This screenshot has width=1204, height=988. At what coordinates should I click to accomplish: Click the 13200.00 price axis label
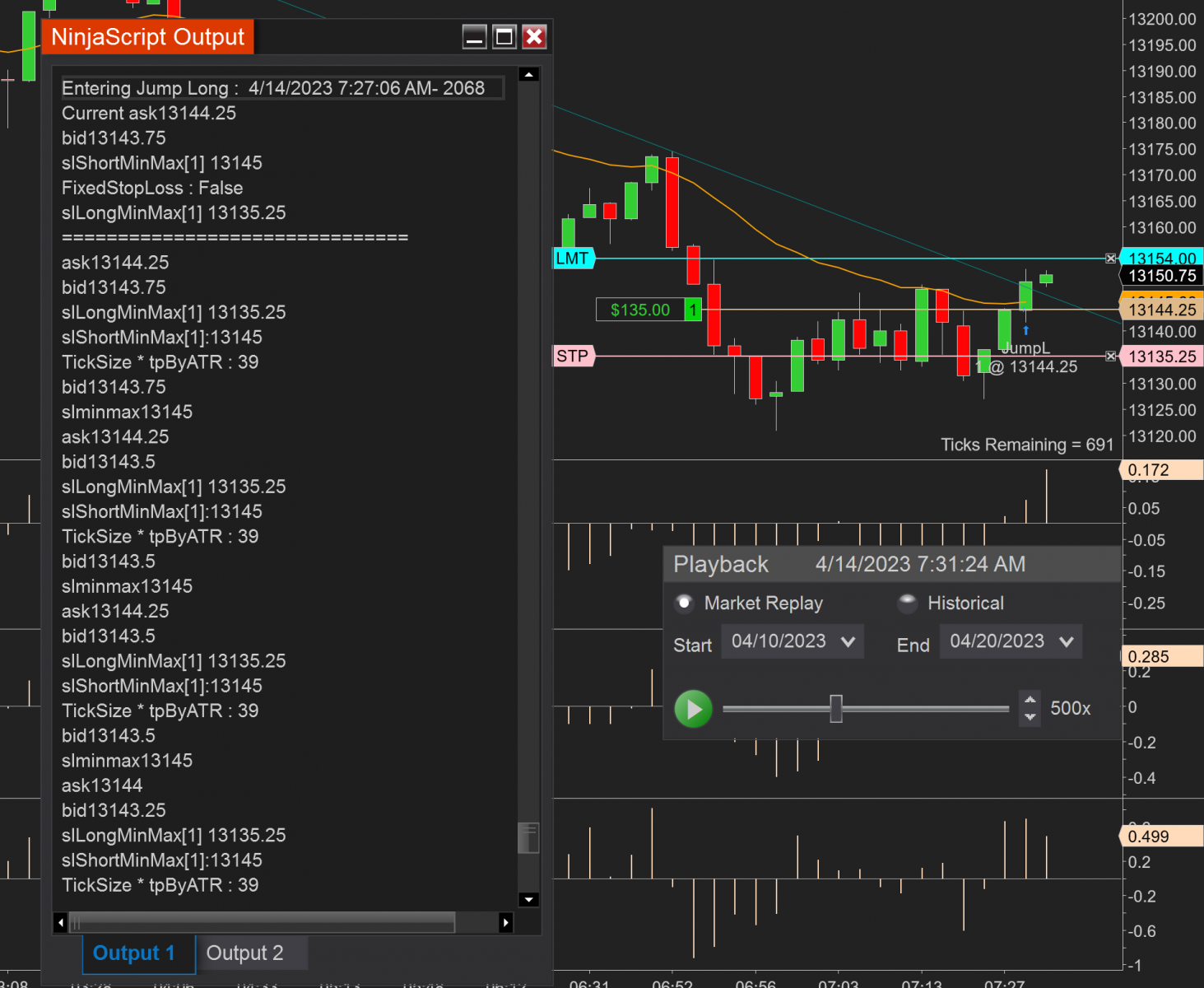(1162, 19)
